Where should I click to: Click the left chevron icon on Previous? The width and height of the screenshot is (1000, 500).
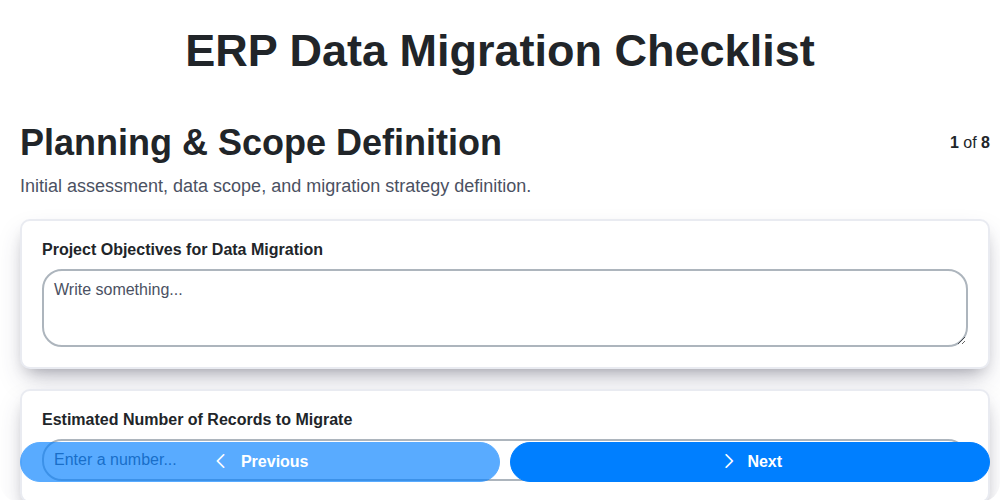click(x=221, y=462)
